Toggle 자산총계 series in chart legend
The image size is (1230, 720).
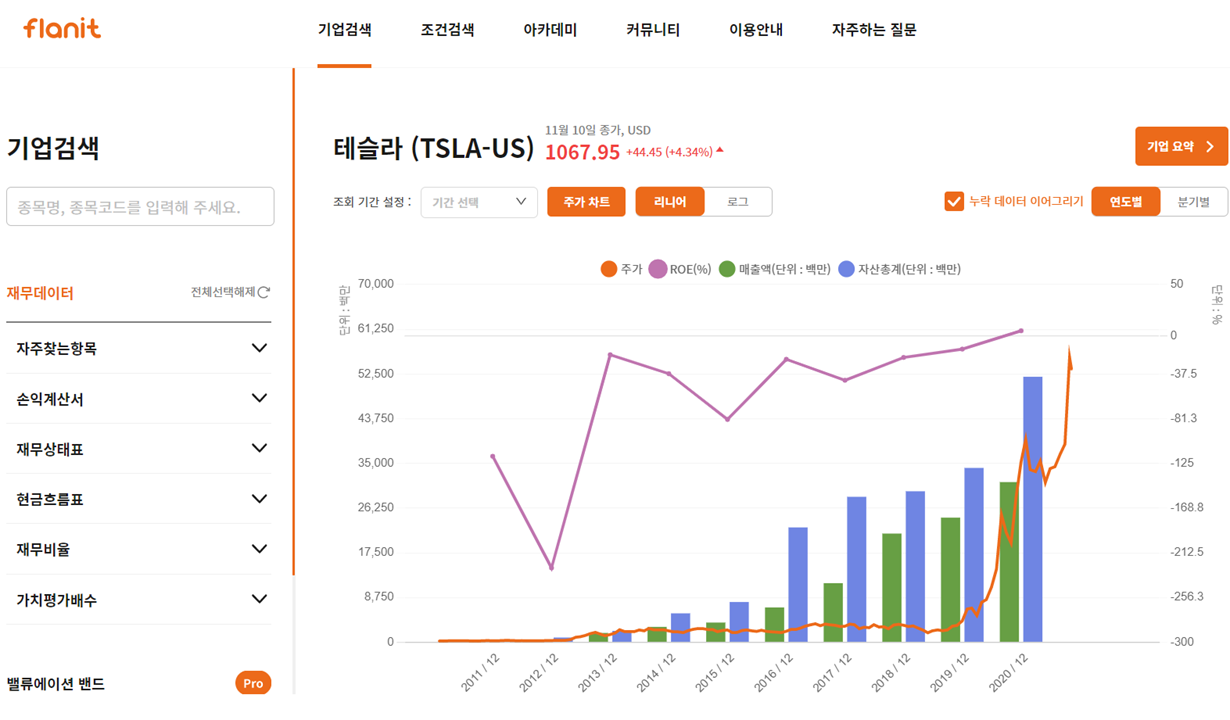899,269
